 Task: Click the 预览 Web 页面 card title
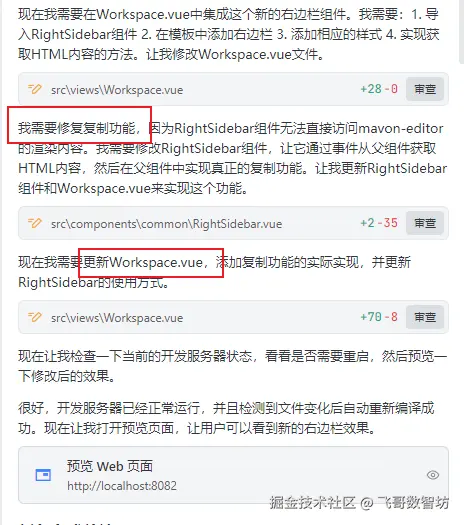(110, 466)
